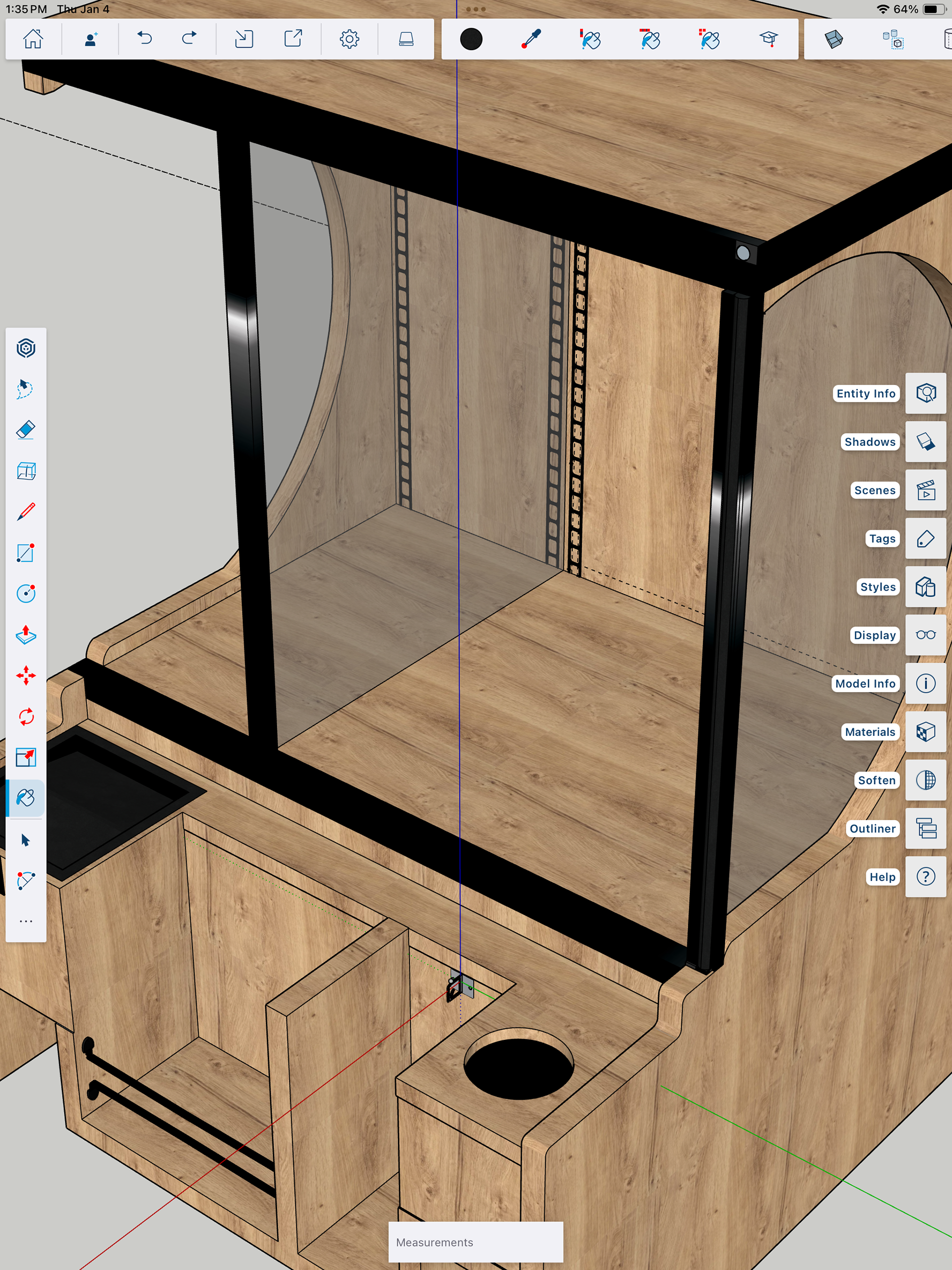Select the Line pencil tool

click(26, 512)
